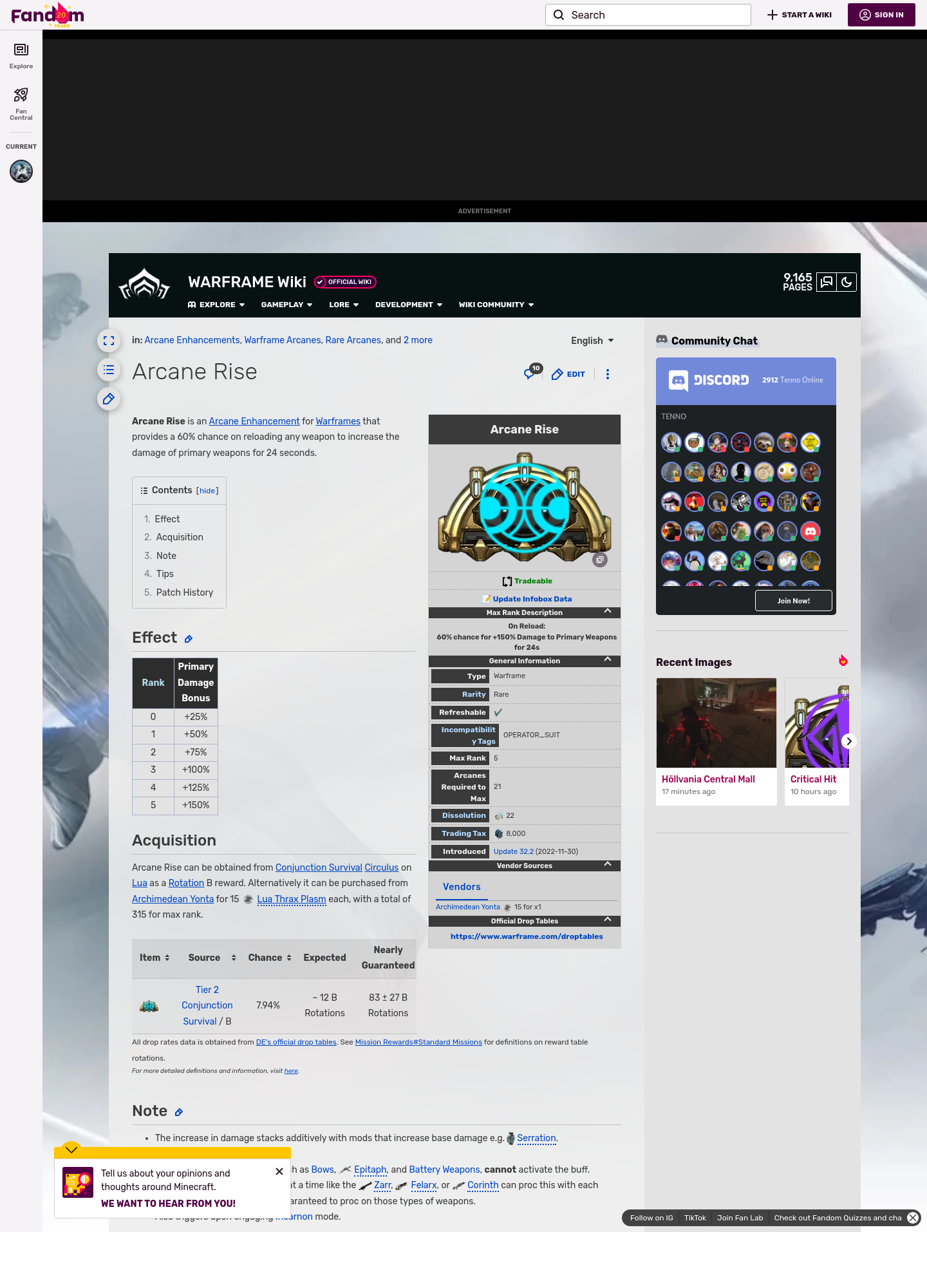927x1288 pixels.
Task: Enlarge the Arcane Rise image icon
Action: click(x=600, y=560)
